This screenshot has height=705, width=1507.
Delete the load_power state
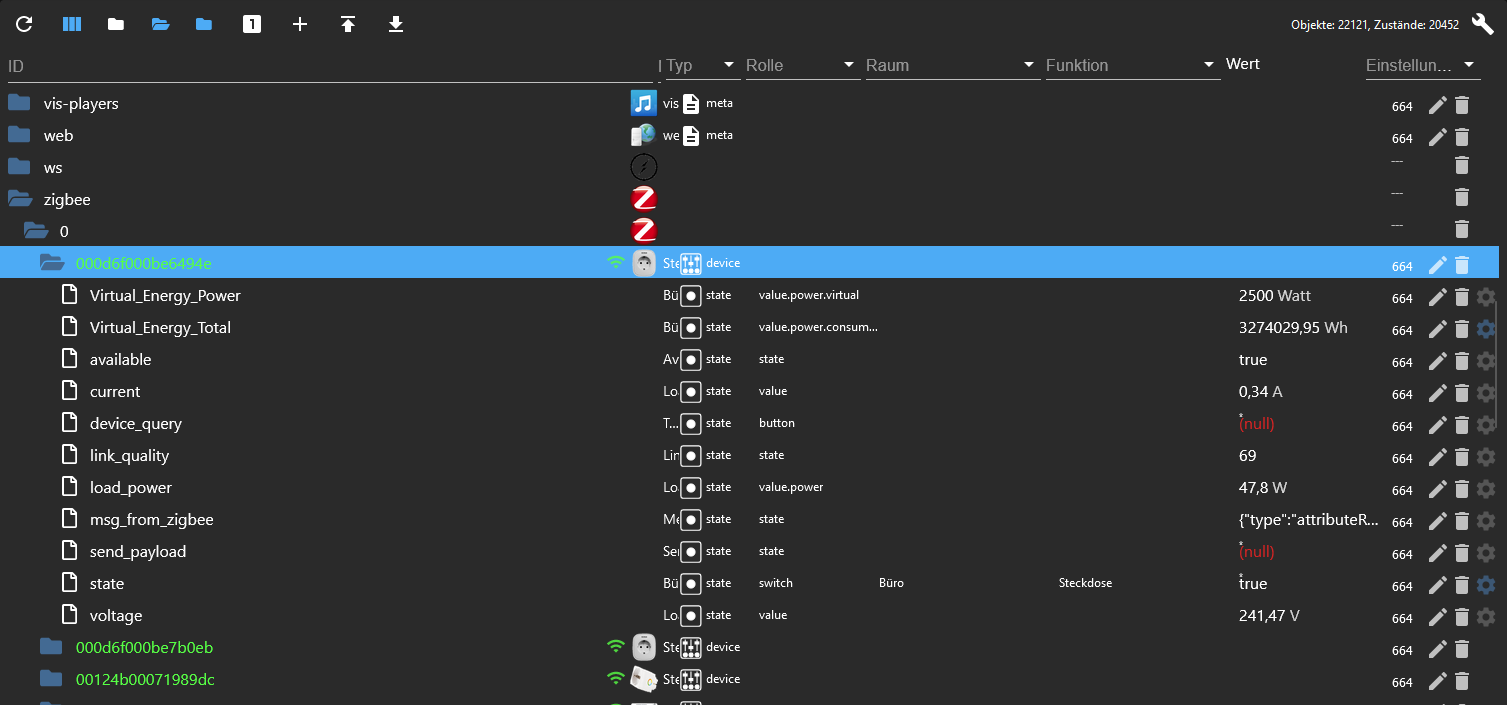[x=1462, y=489]
